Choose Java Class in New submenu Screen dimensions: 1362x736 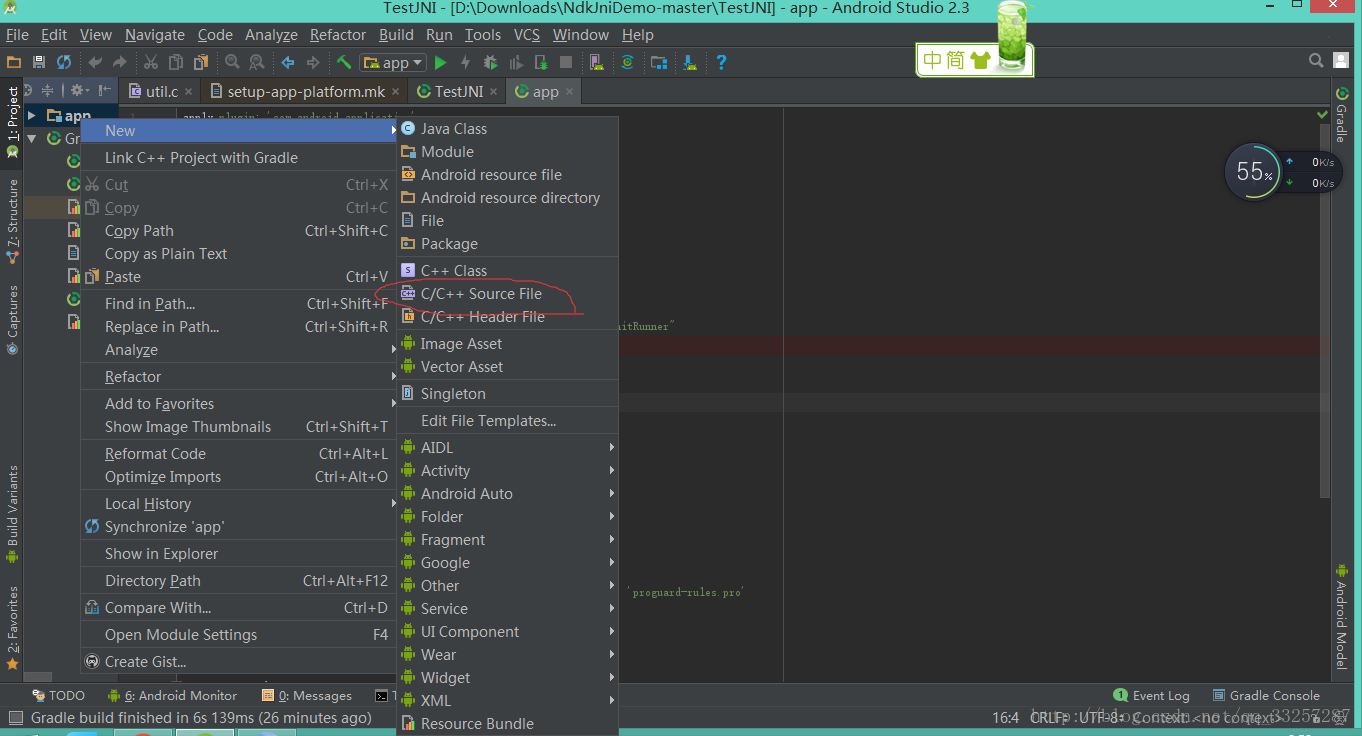[508, 129]
